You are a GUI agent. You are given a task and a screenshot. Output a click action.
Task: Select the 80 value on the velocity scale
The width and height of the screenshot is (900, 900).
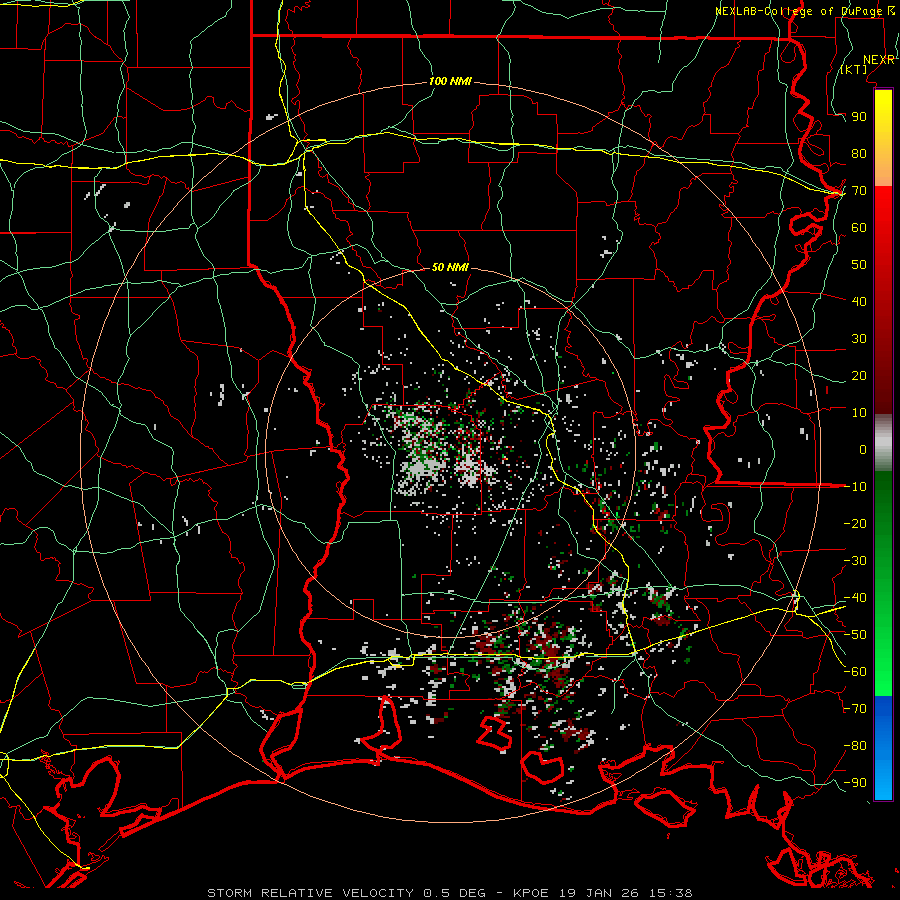[x=859, y=154]
